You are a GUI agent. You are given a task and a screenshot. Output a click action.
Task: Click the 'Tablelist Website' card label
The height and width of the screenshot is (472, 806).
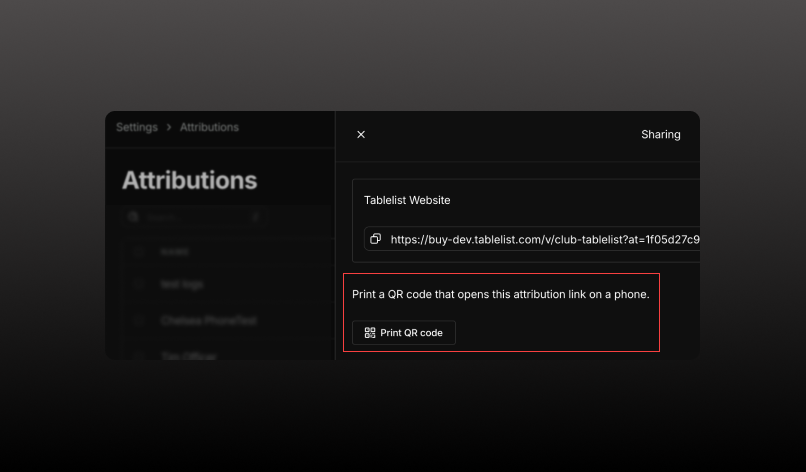(x=407, y=200)
